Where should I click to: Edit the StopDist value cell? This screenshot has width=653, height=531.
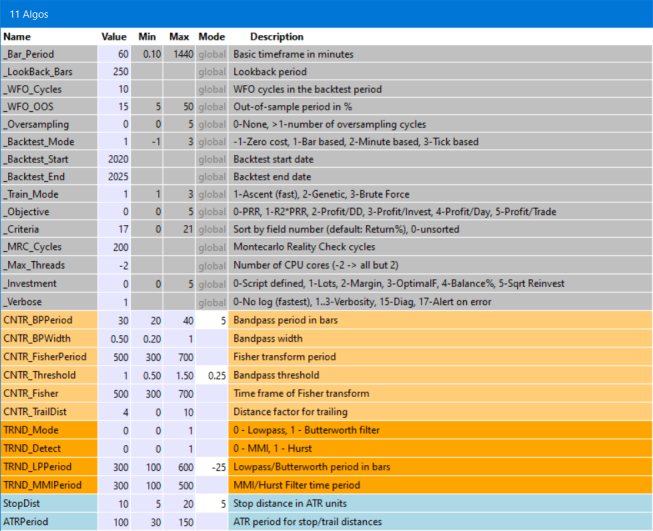pyautogui.click(x=114, y=503)
